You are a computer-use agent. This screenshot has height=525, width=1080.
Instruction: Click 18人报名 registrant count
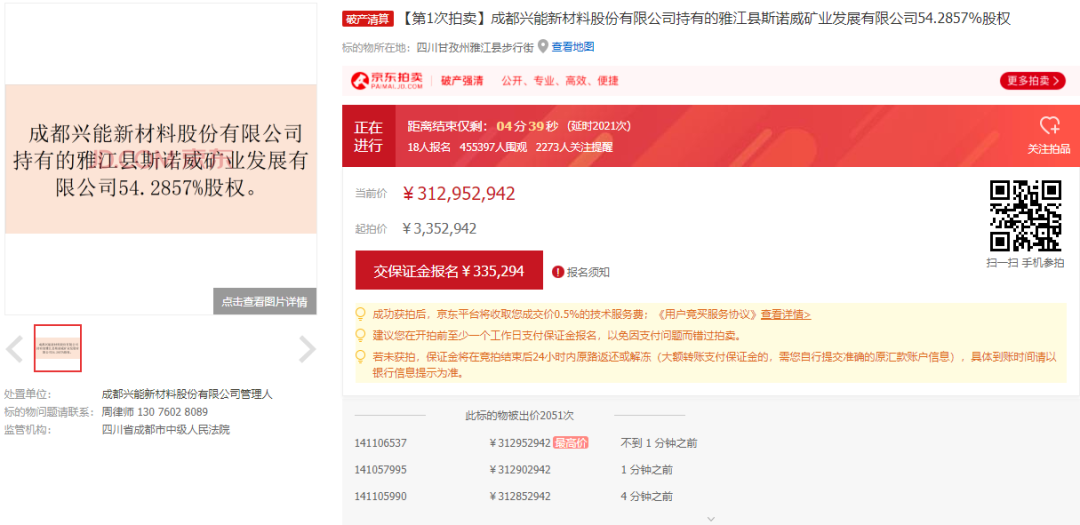(x=429, y=147)
